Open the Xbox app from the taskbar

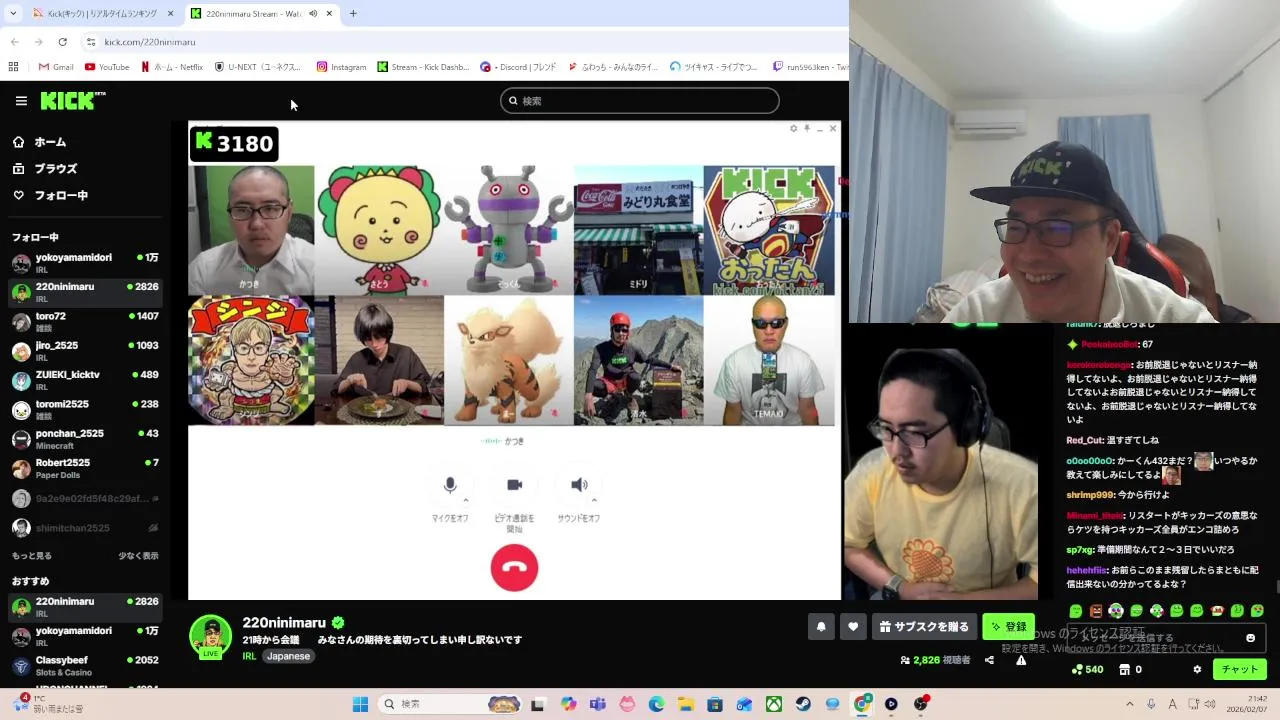pos(774,704)
